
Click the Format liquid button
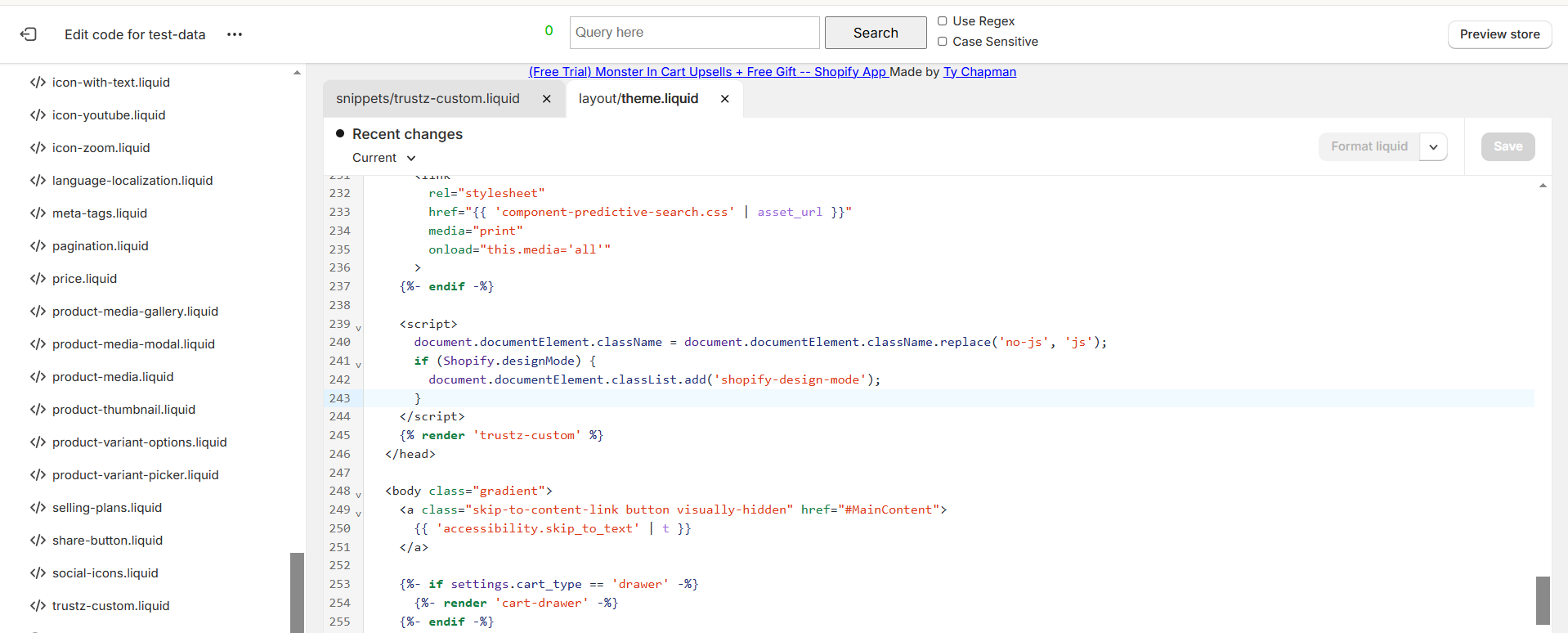click(x=1369, y=147)
